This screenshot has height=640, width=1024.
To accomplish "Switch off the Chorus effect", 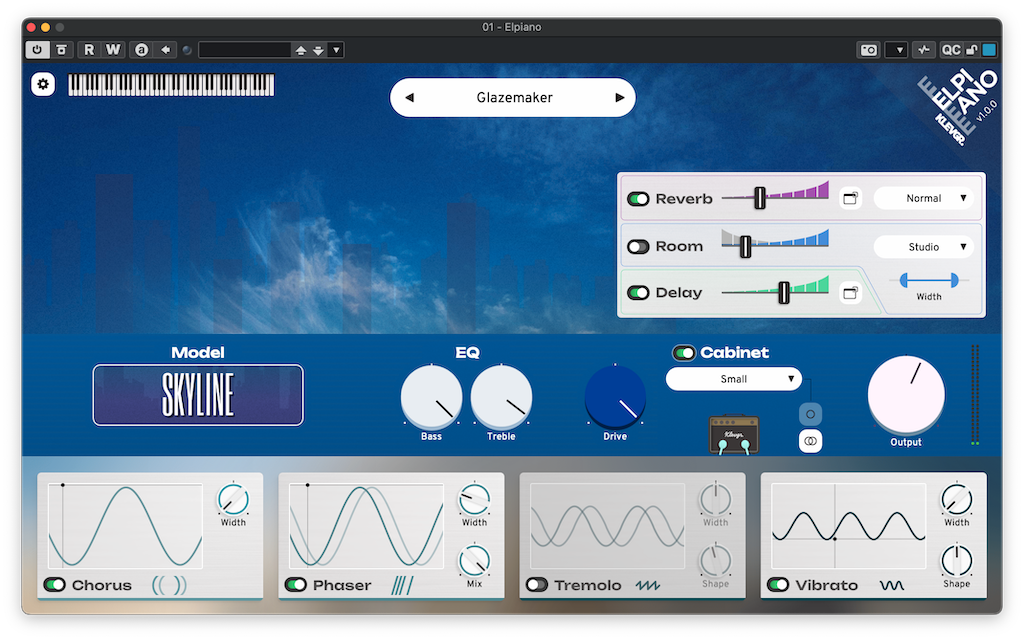I will [x=54, y=584].
